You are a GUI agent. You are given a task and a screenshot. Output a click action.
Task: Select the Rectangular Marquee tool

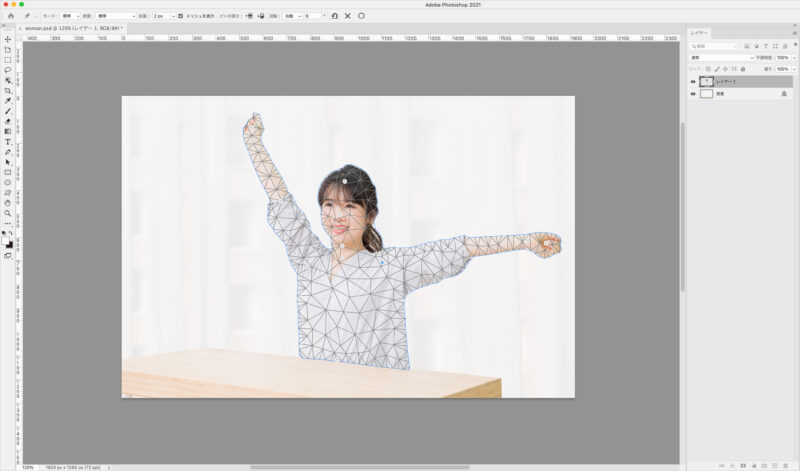pos(8,60)
